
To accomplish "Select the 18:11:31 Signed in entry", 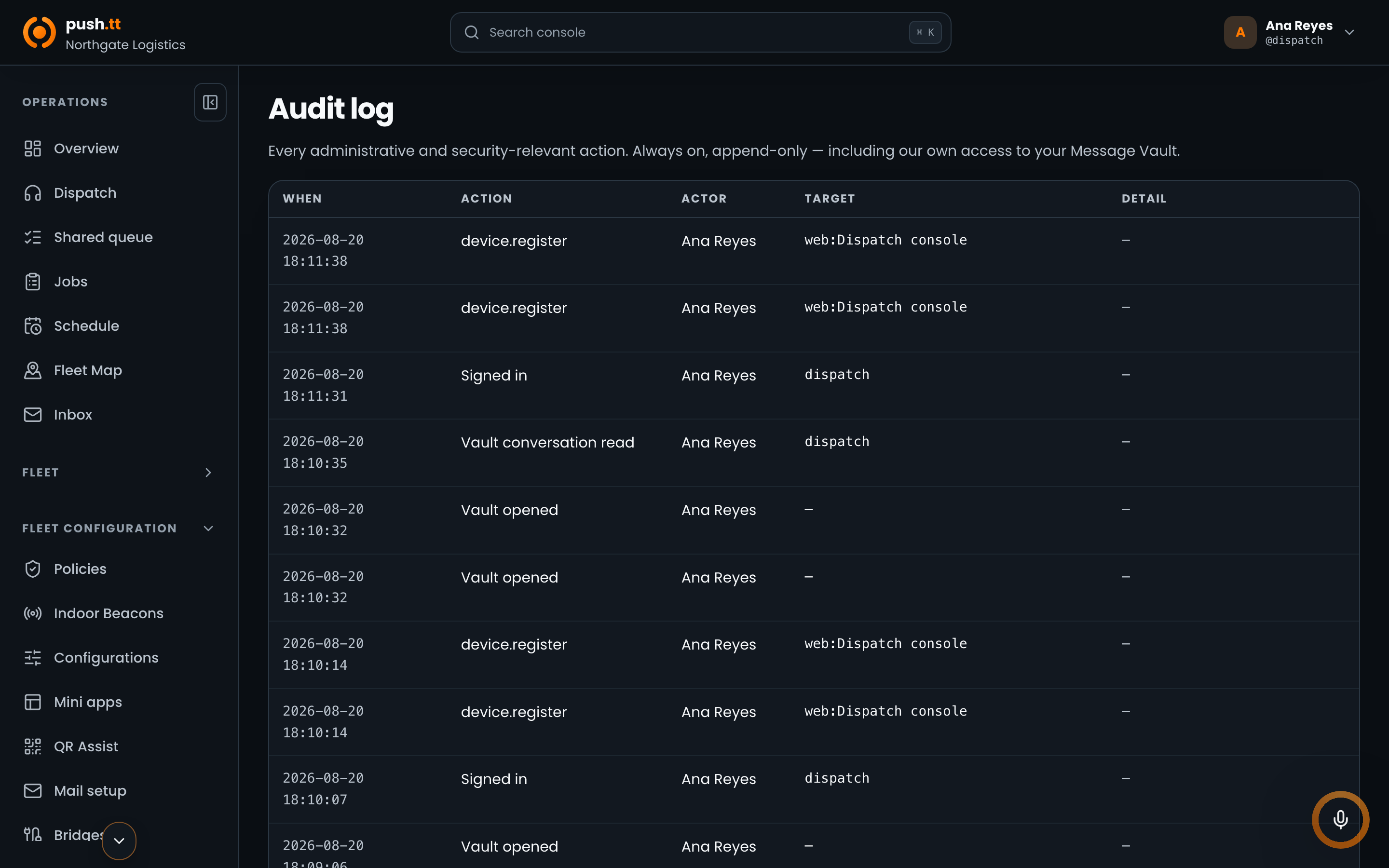I will pos(814,385).
